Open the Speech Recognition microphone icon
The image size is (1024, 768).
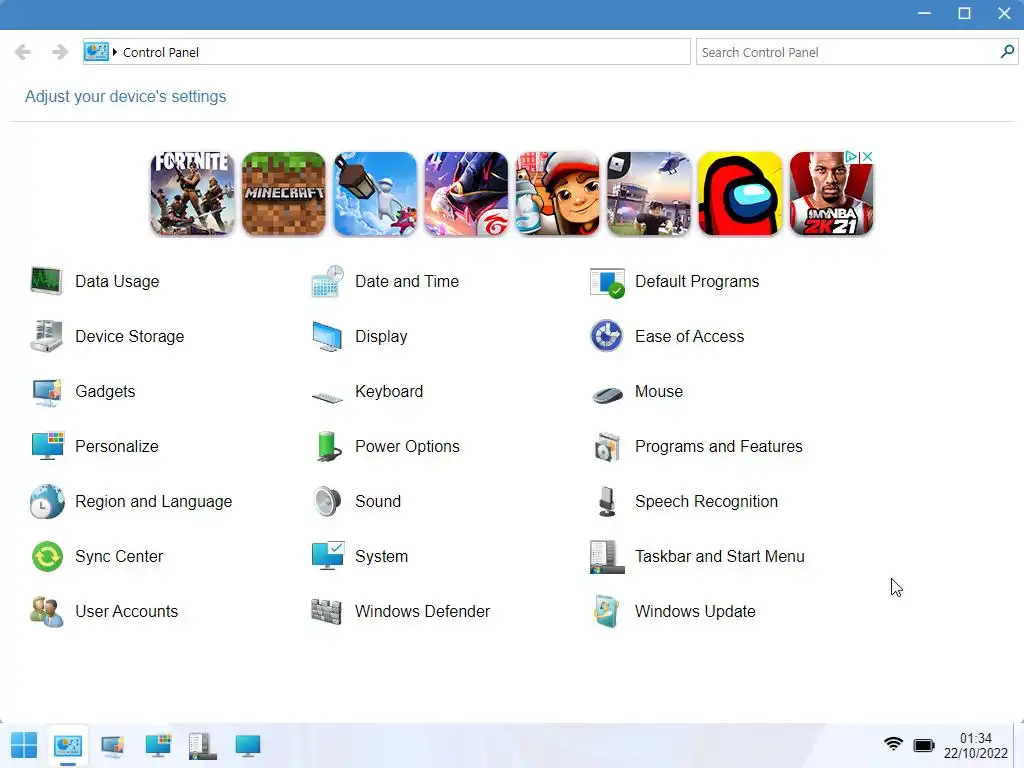(607, 502)
